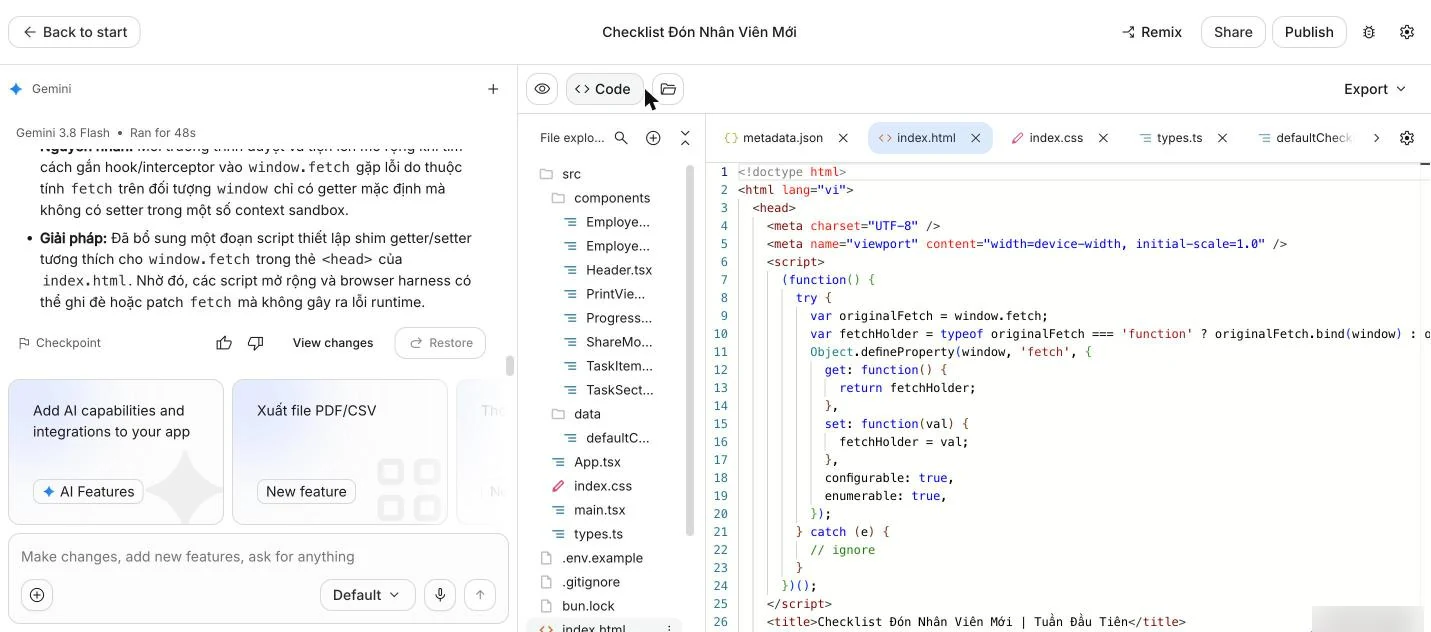
Task: Close the metadata.json tab
Action: [x=843, y=138]
